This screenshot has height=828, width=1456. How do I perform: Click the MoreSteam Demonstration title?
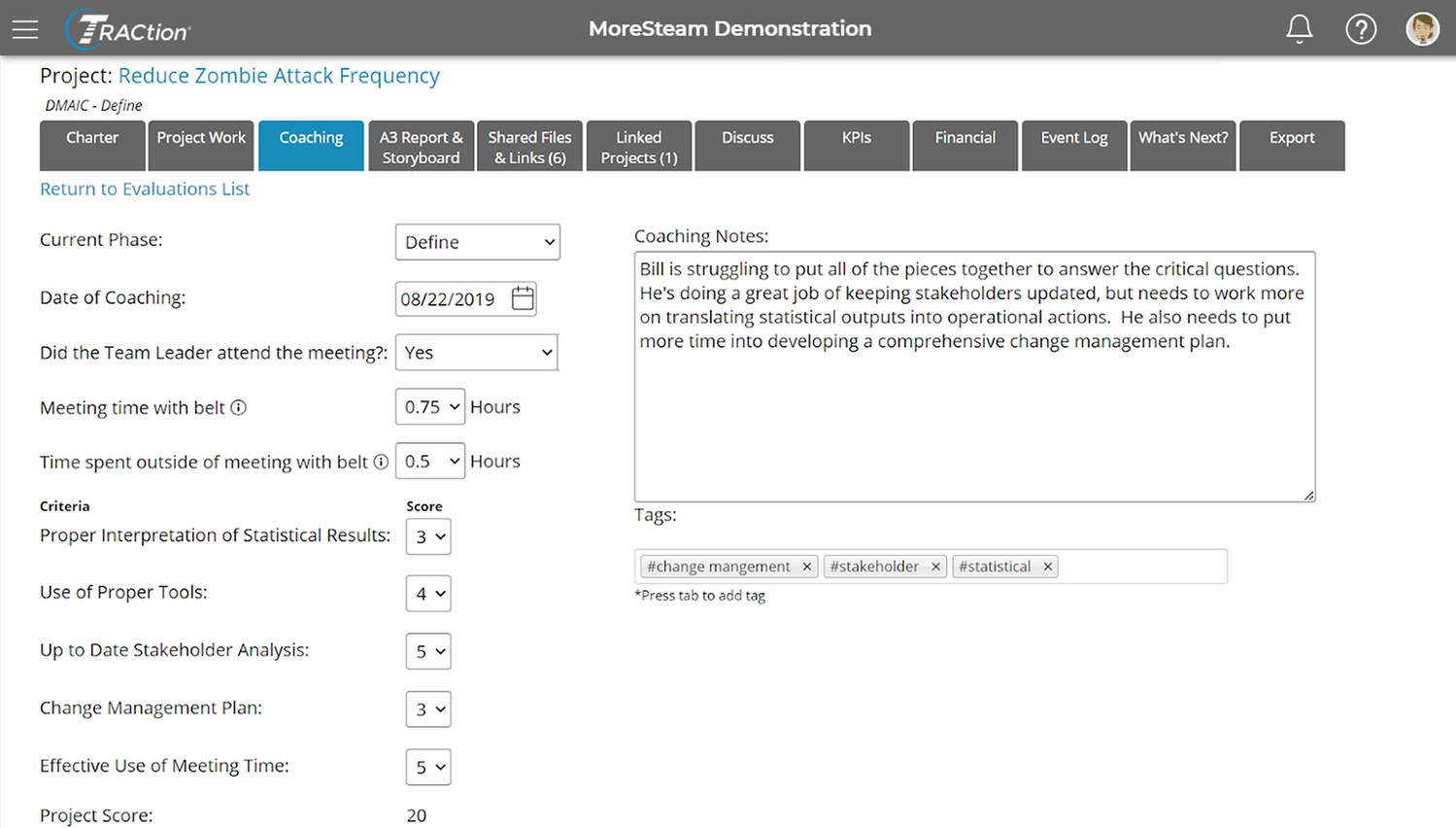(729, 29)
